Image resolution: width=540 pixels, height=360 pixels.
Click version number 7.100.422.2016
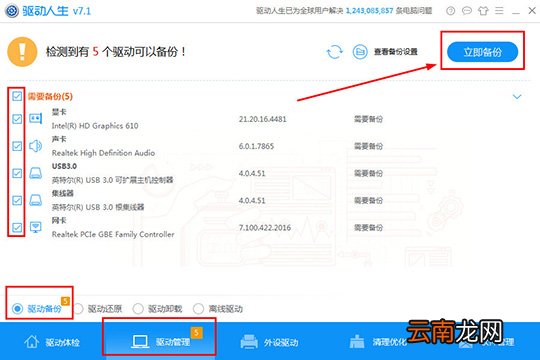(265, 228)
